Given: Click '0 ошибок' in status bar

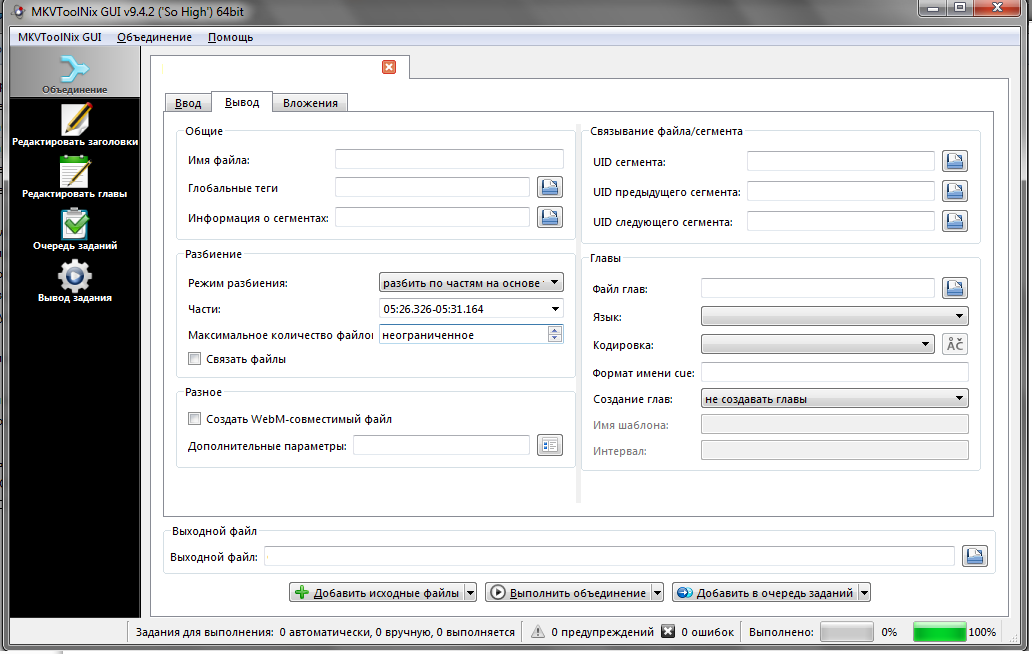Looking at the screenshot, I should tap(707, 632).
